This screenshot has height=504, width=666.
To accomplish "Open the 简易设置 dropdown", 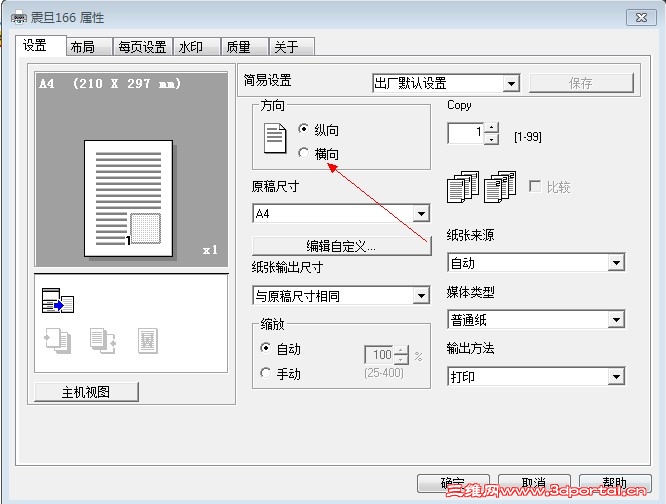I will point(446,83).
